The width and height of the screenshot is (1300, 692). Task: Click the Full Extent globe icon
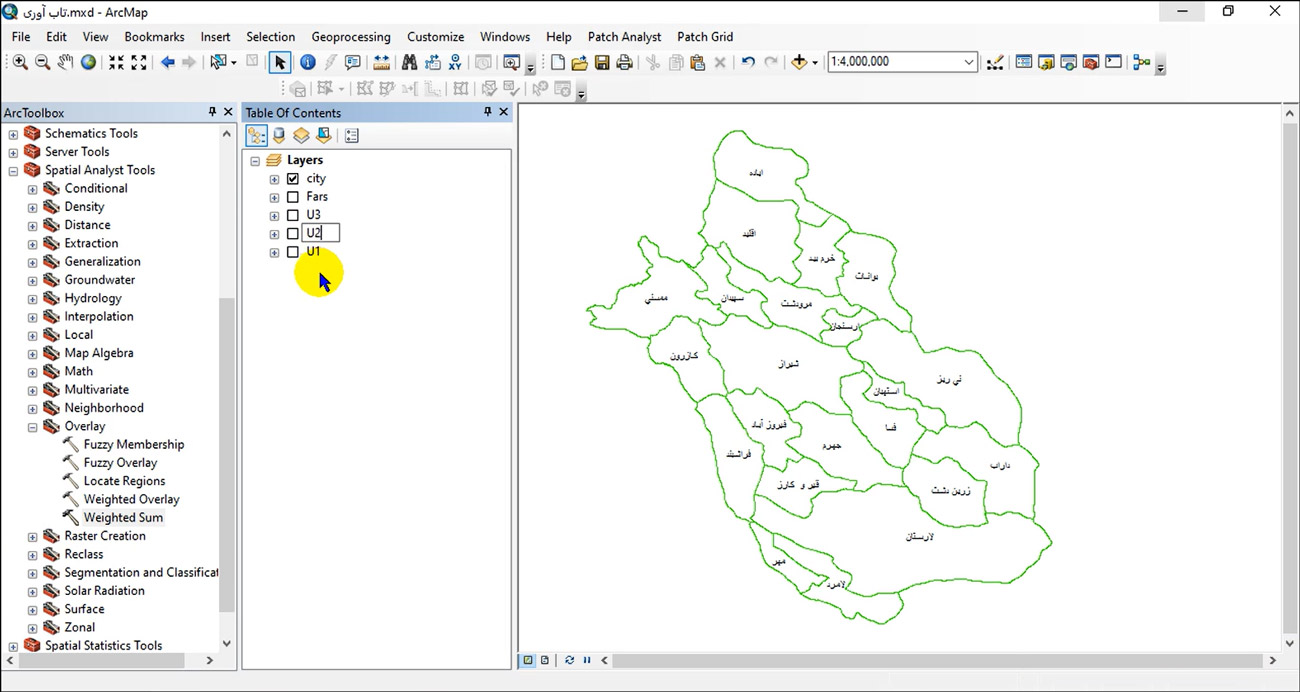89,62
